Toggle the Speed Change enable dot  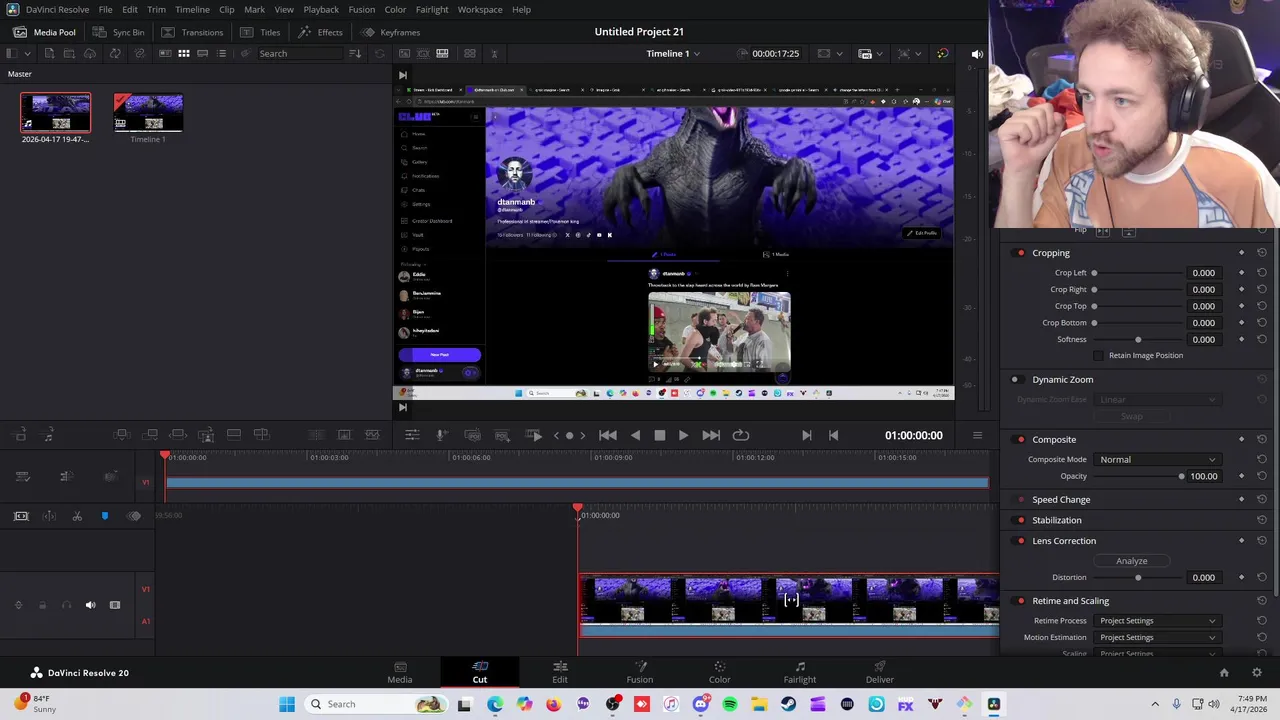(x=1020, y=500)
